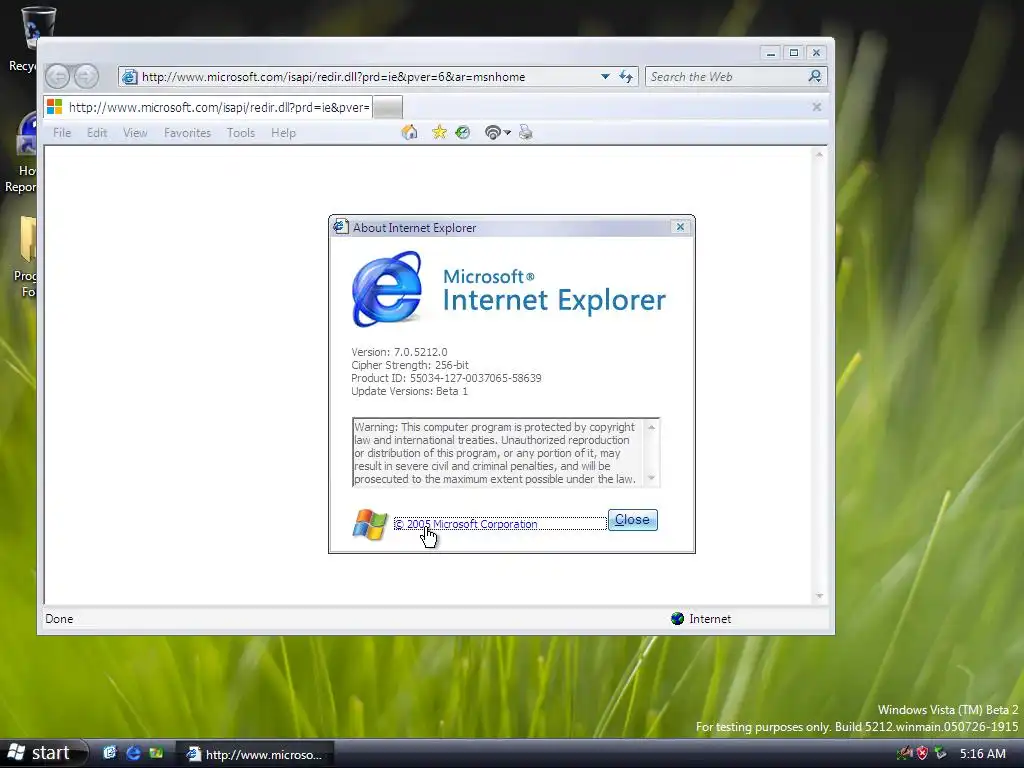Click the About dialog title bar icon
This screenshot has width=1024, height=768.
(x=340, y=227)
